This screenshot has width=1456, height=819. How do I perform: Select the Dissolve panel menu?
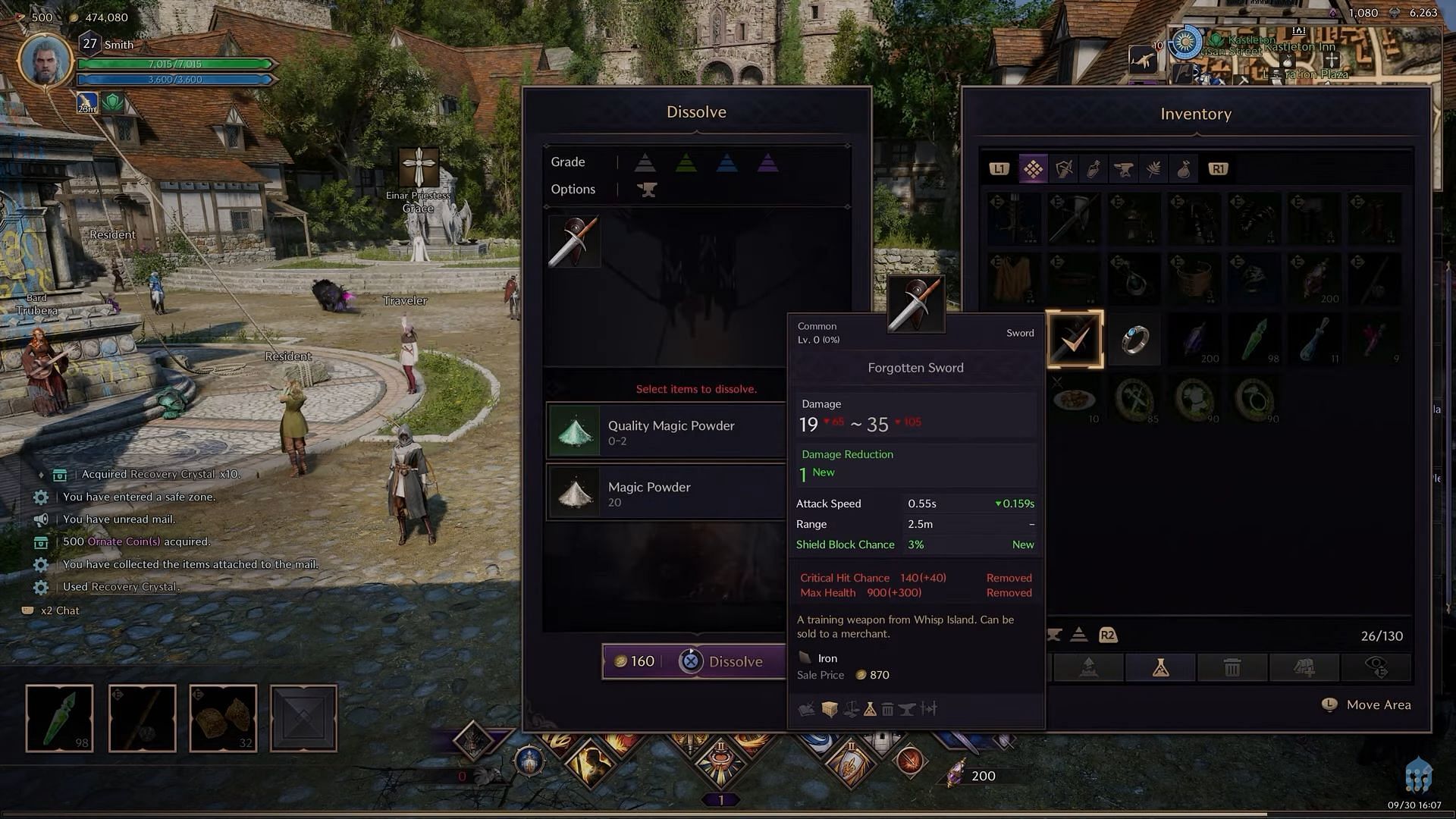click(x=697, y=111)
